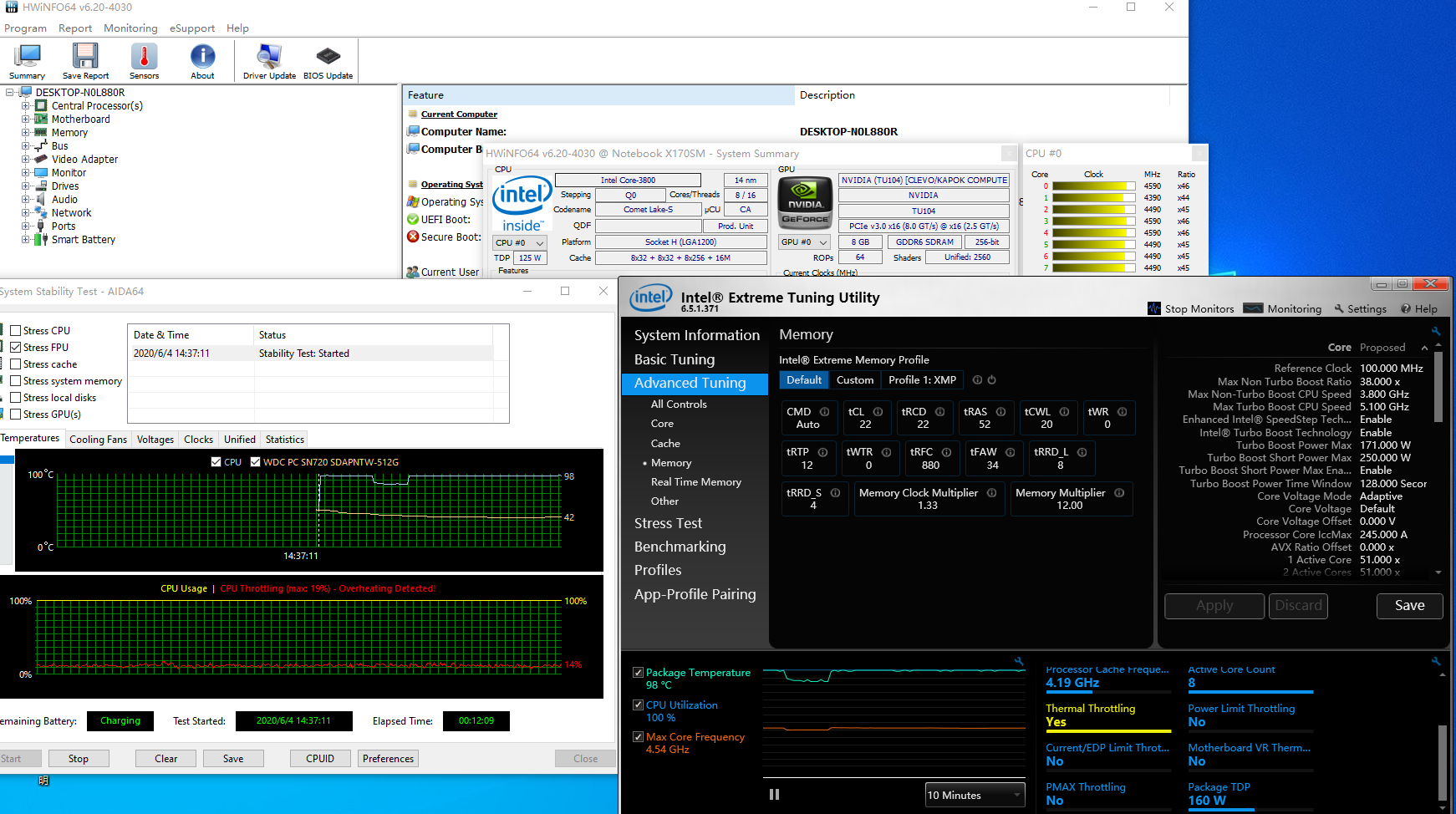
Task: Open the Report menu in HWiNFO
Action: tap(75, 28)
